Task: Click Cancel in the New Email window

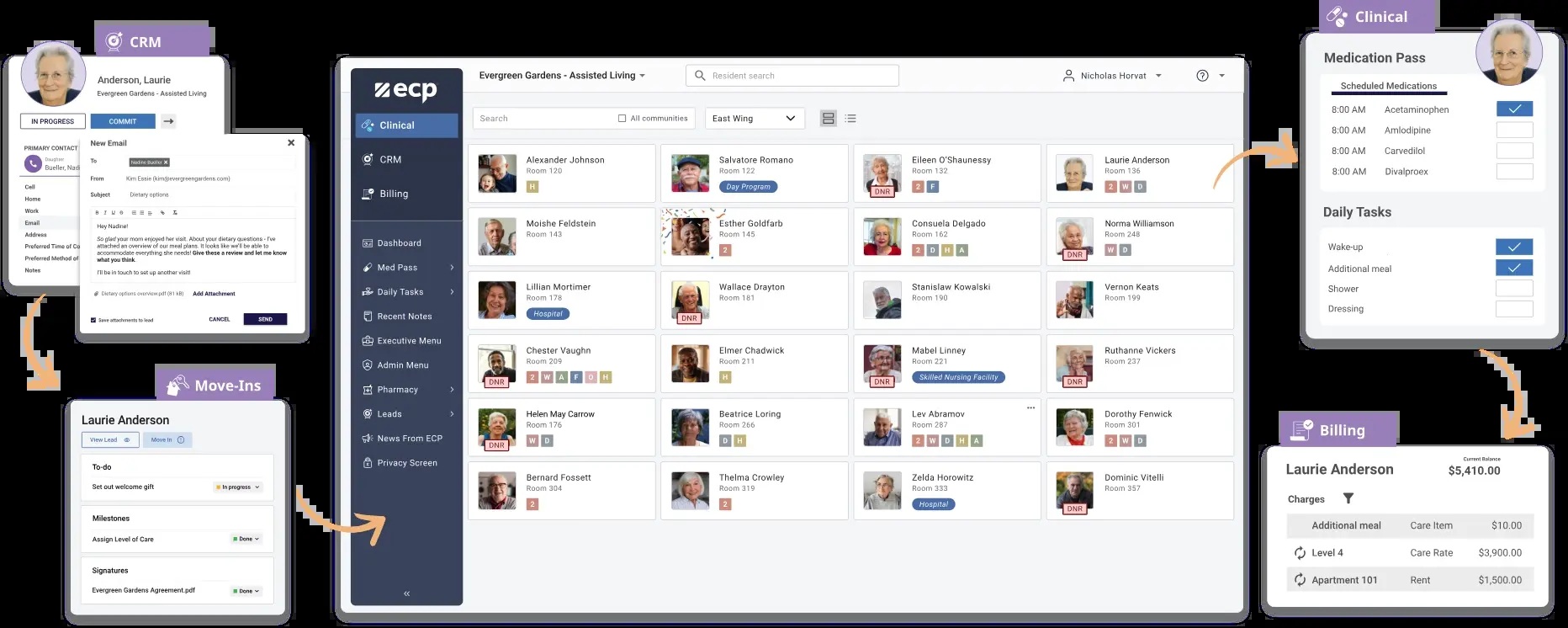Action: coord(220,319)
